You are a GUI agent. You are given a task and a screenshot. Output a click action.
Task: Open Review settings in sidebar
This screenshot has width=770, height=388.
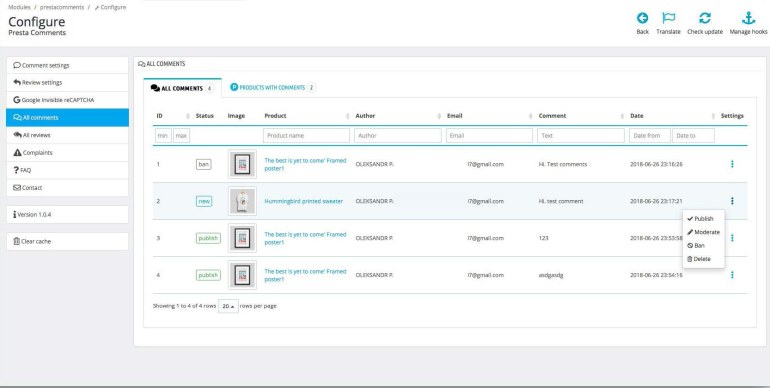(x=67, y=83)
